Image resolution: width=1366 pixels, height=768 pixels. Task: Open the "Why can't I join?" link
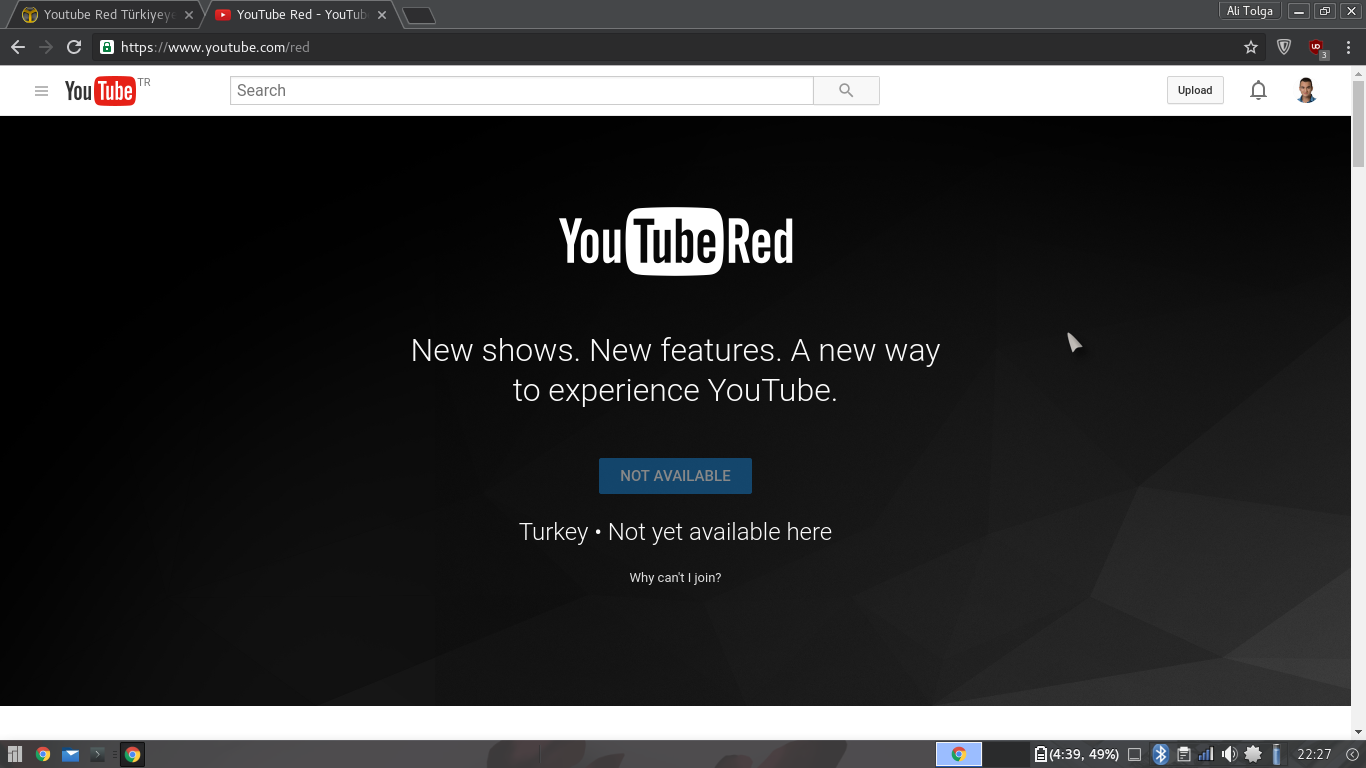coord(675,578)
